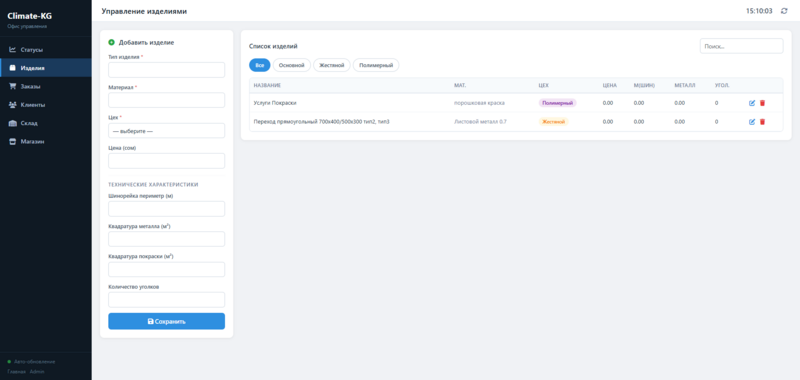Click the Магазин store icon

point(12,141)
